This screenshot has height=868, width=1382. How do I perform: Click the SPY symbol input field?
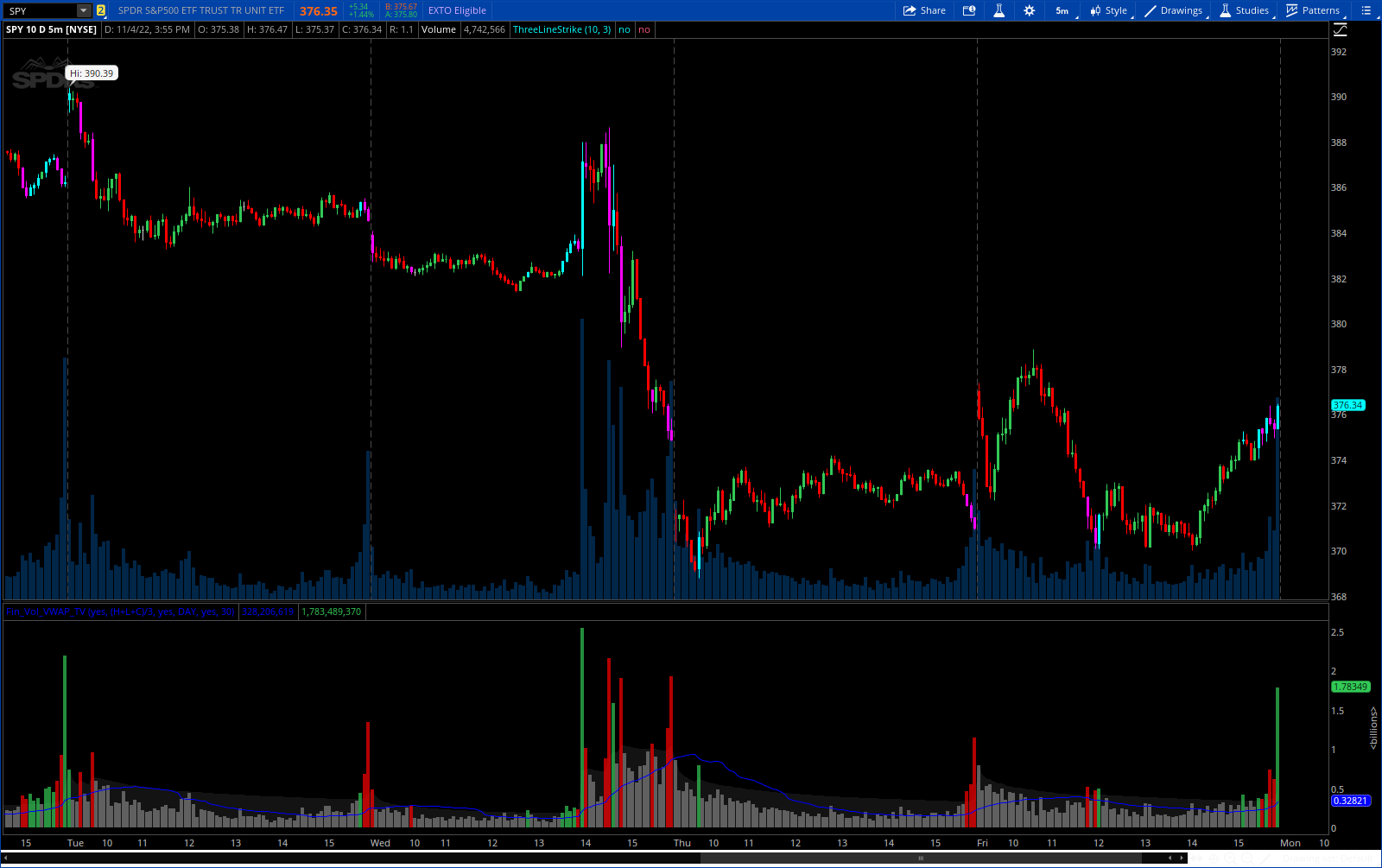40,10
